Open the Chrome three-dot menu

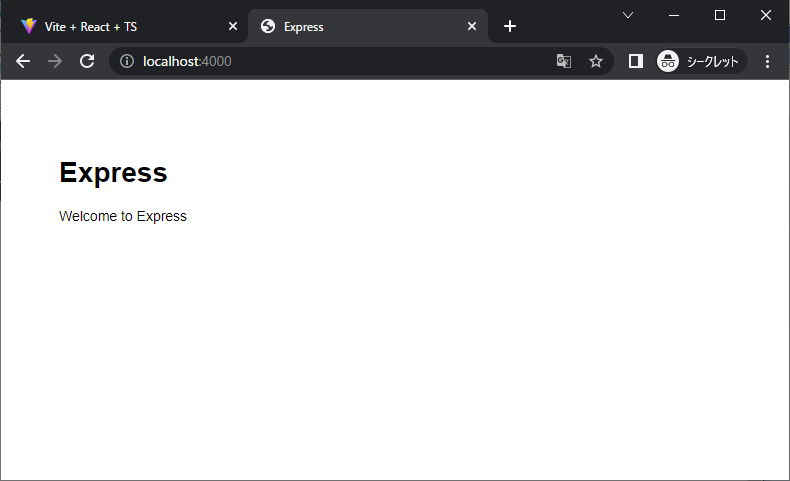[767, 61]
